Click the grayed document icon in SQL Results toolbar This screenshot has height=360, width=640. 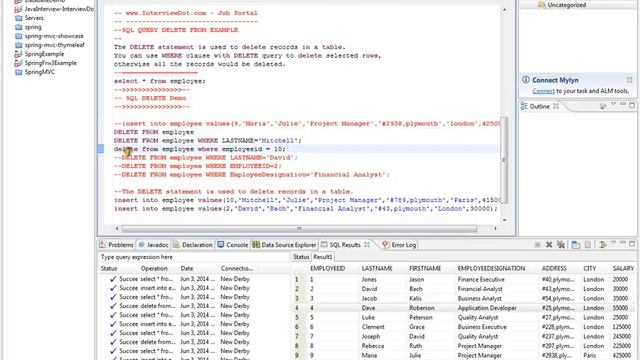587,244
